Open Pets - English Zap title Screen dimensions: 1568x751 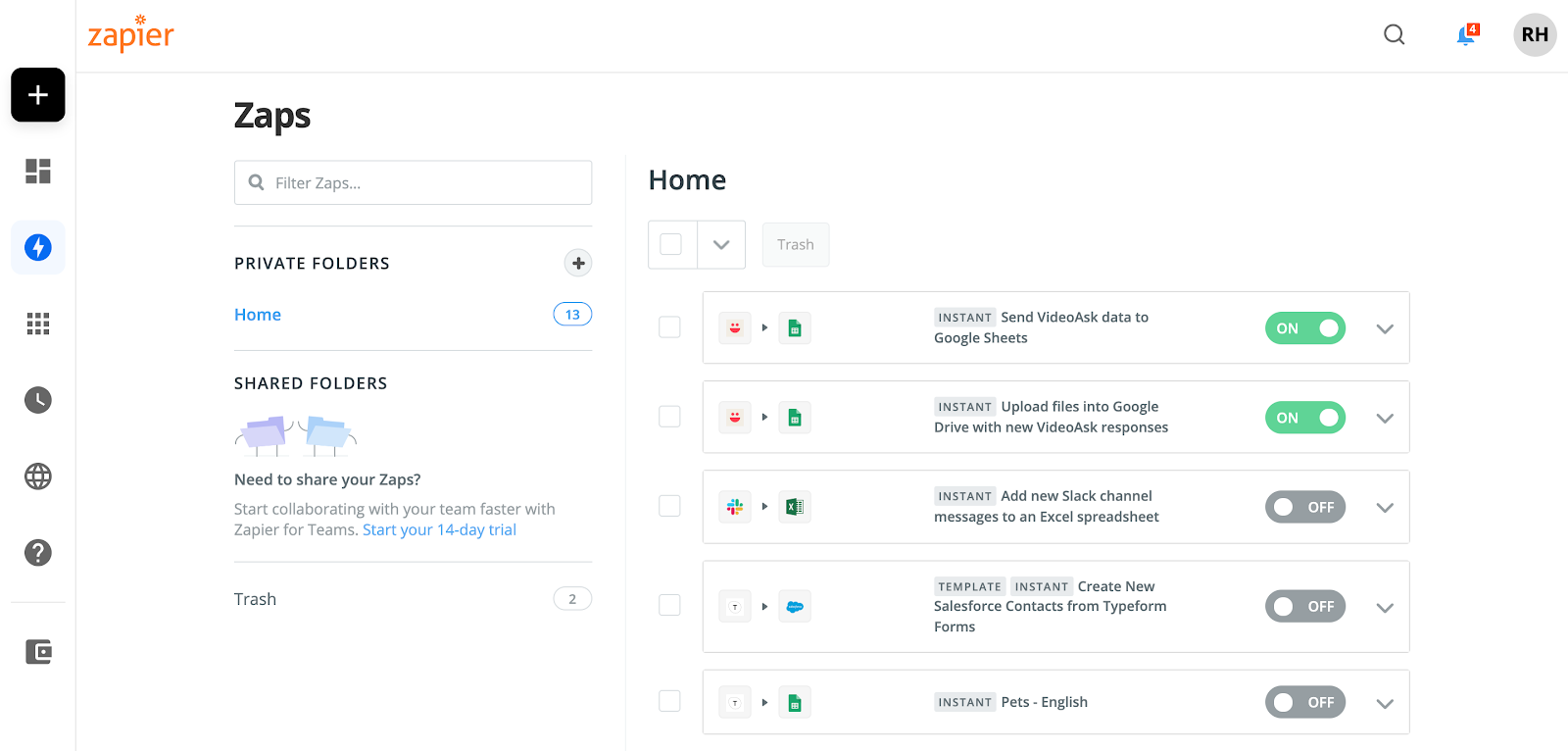pos(1045,702)
